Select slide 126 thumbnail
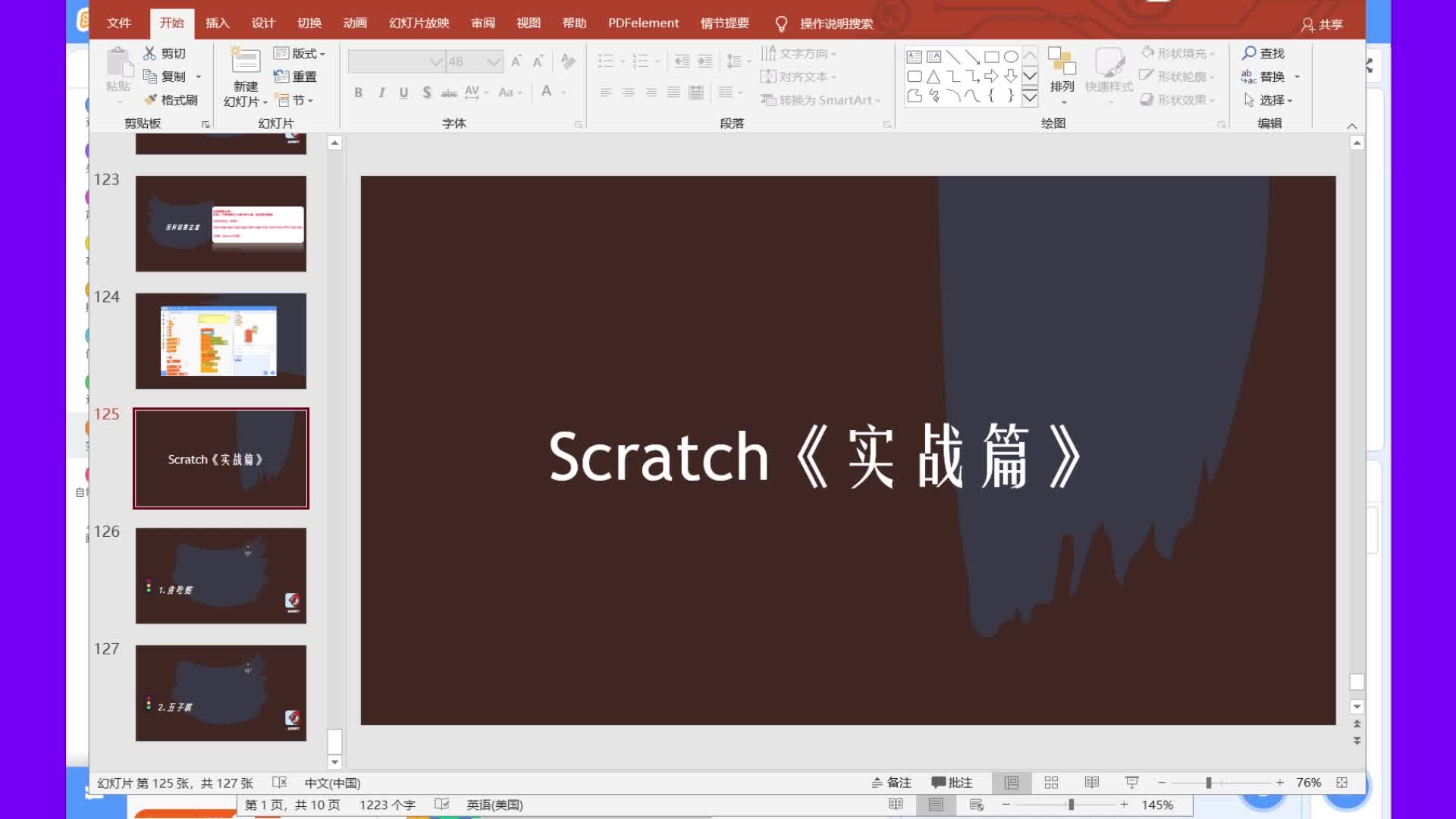The image size is (1456, 819). [x=221, y=576]
